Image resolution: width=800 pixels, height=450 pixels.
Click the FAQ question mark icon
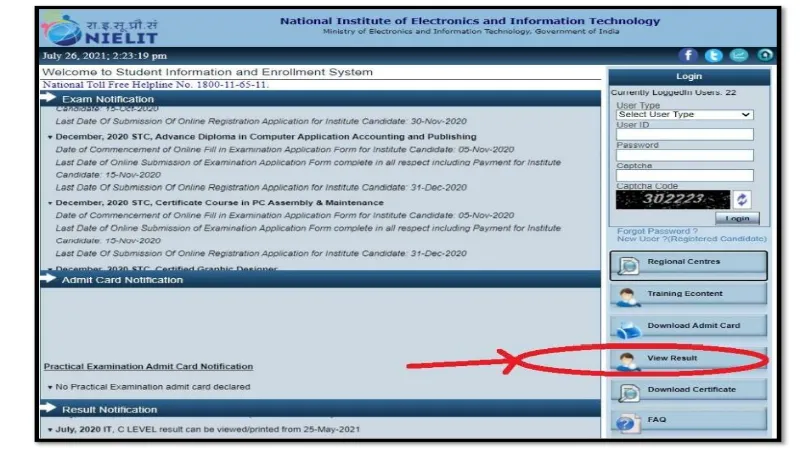click(x=627, y=423)
